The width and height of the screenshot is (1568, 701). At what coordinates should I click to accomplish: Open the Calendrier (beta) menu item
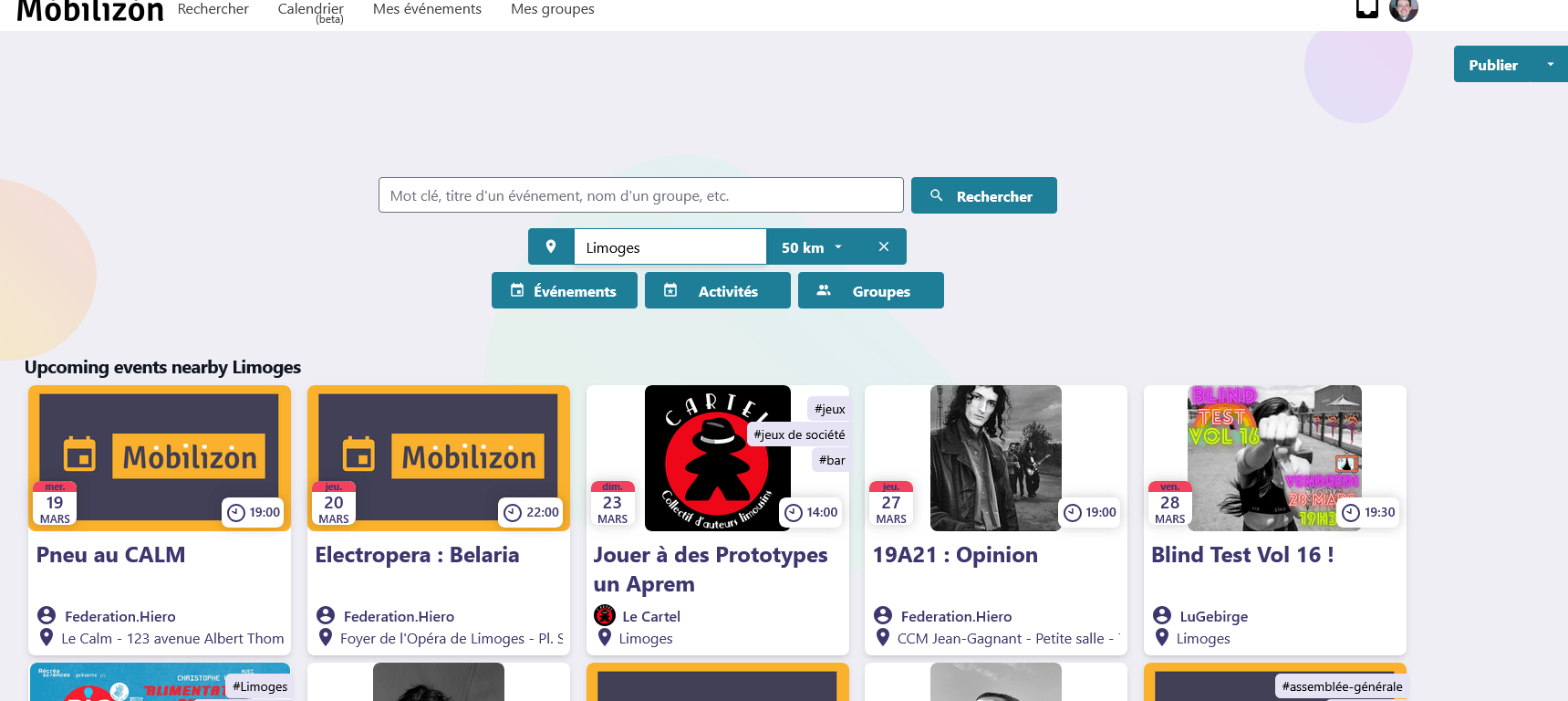pyautogui.click(x=311, y=11)
